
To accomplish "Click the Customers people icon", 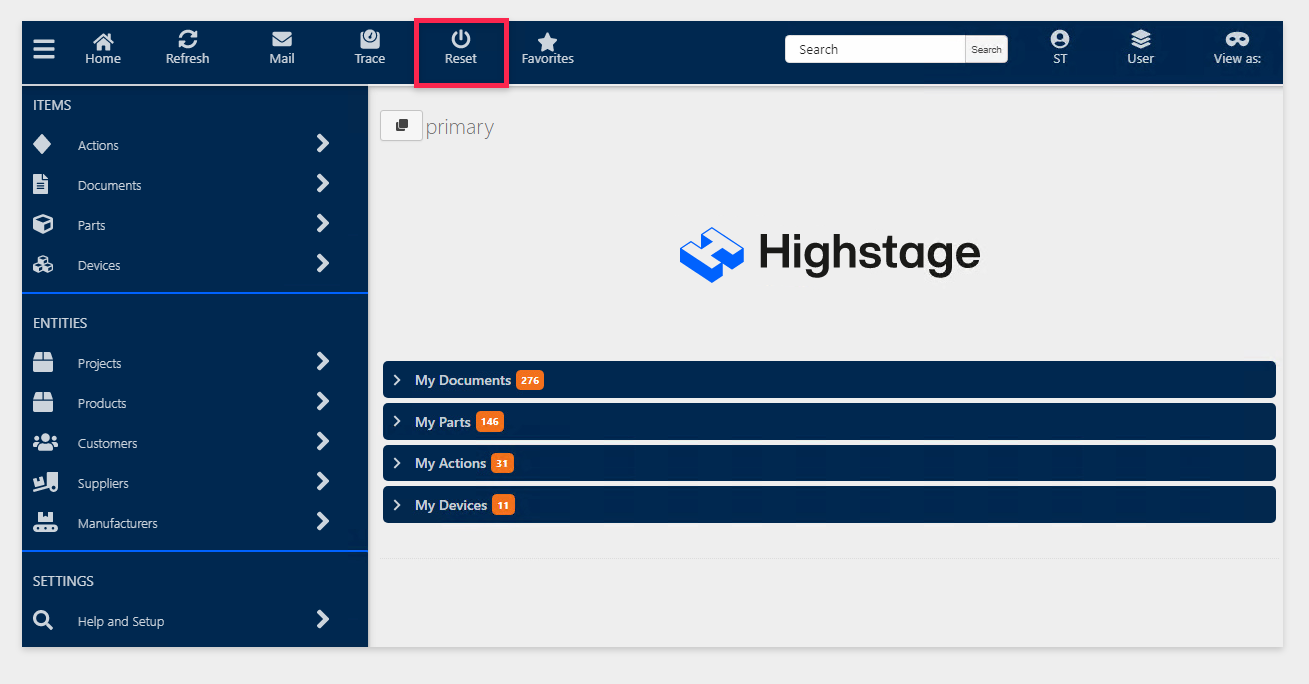I will [x=44, y=442].
